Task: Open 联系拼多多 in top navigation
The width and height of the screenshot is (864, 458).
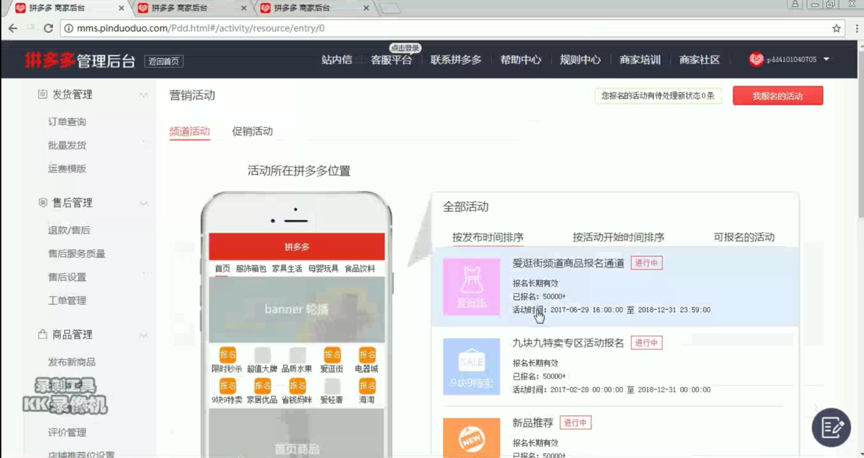Action: click(456, 60)
